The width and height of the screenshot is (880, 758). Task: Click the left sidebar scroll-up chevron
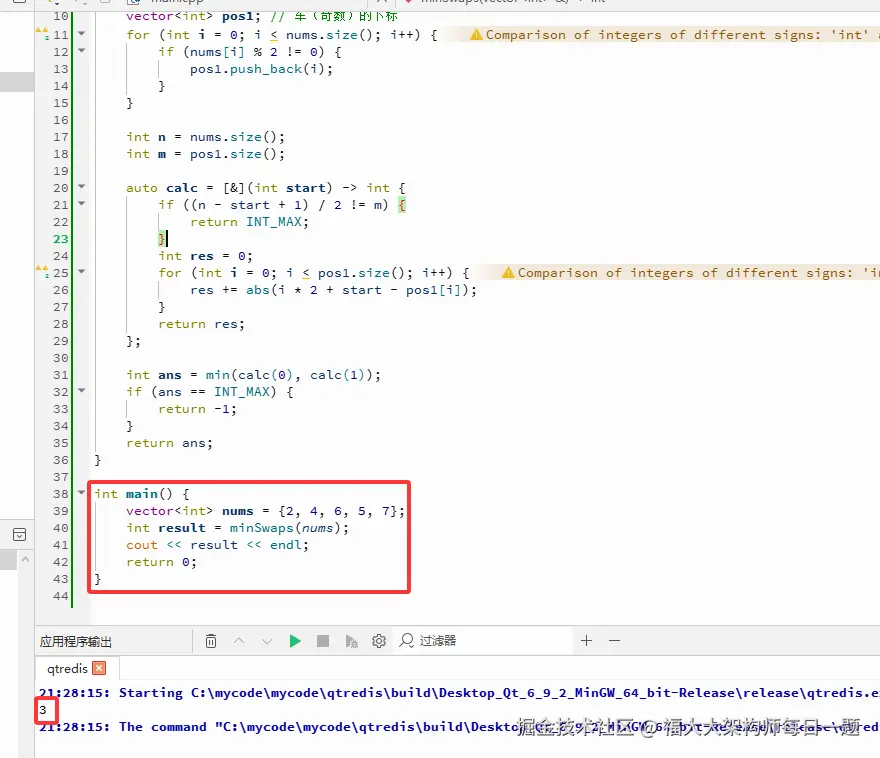pyautogui.click(x=25, y=559)
